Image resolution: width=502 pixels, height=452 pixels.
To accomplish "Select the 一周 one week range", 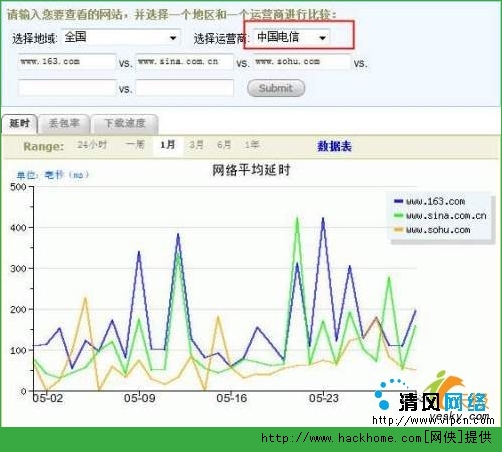I will (x=135, y=145).
